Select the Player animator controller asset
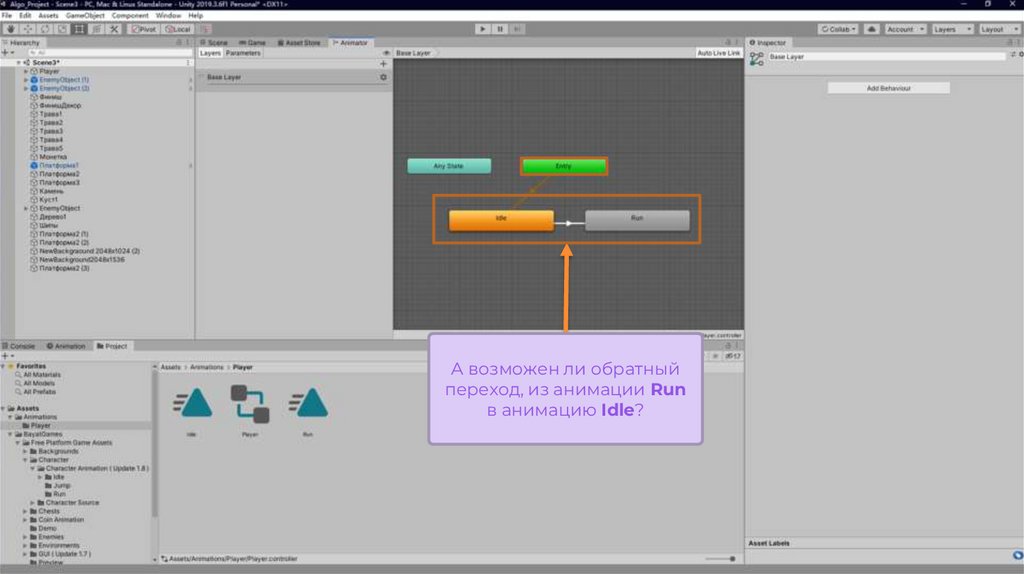Image resolution: width=1024 pixels, height=574 pixels. coord(250,404)
